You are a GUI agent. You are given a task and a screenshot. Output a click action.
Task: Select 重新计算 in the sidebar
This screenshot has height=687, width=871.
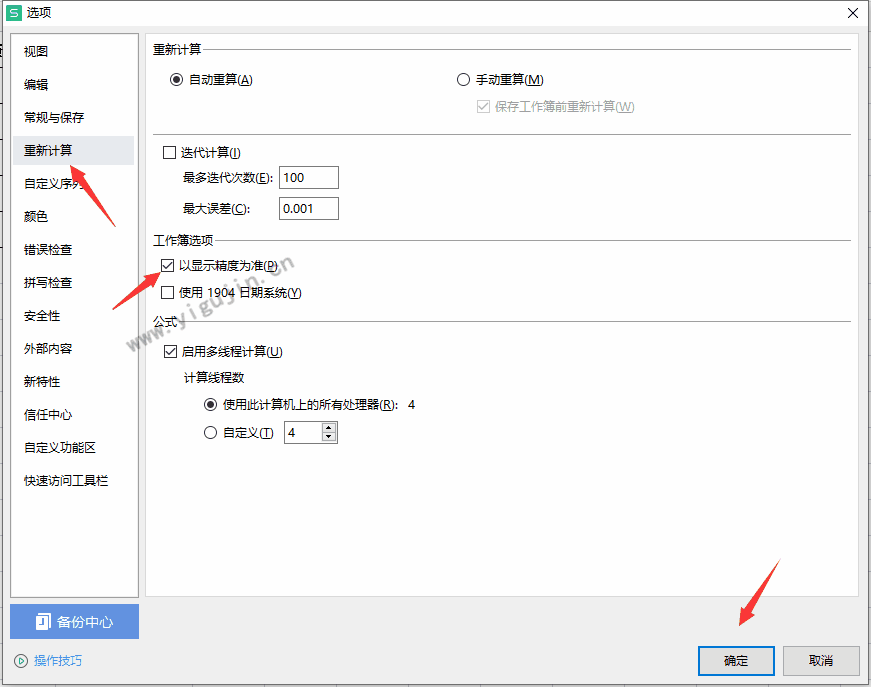(73, 151)
